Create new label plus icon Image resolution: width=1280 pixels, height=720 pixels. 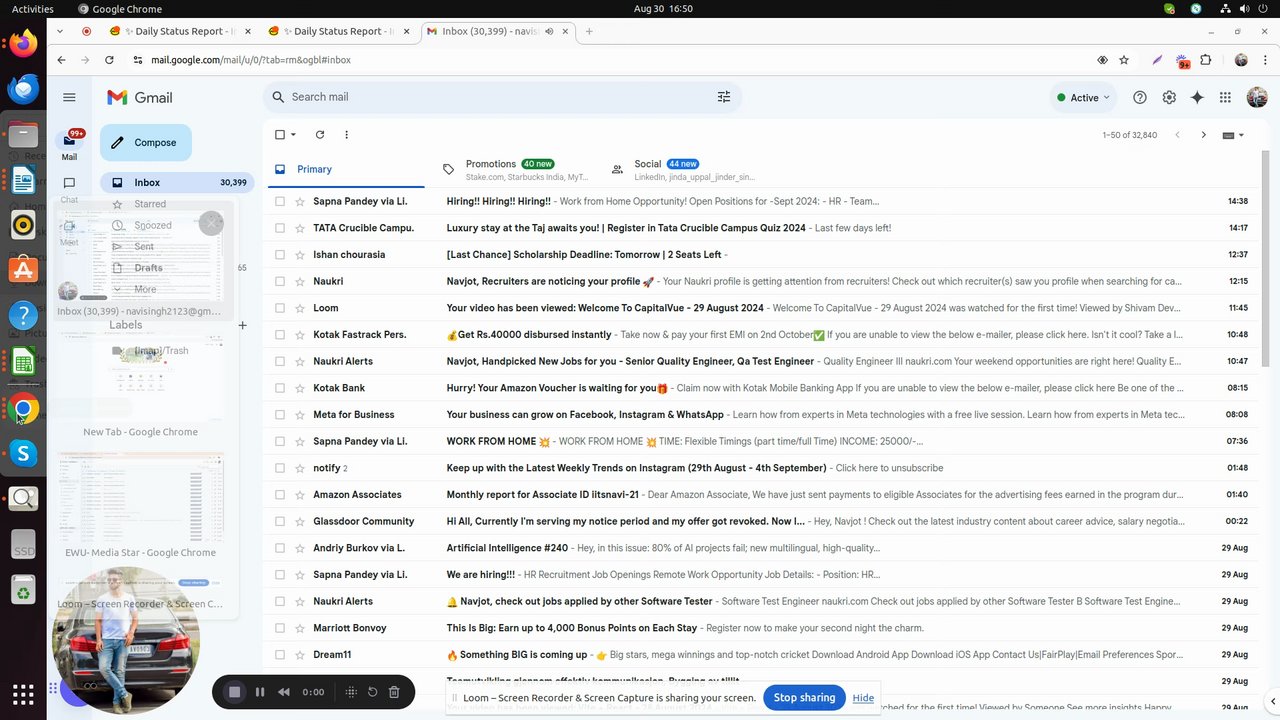coord(242,325)
